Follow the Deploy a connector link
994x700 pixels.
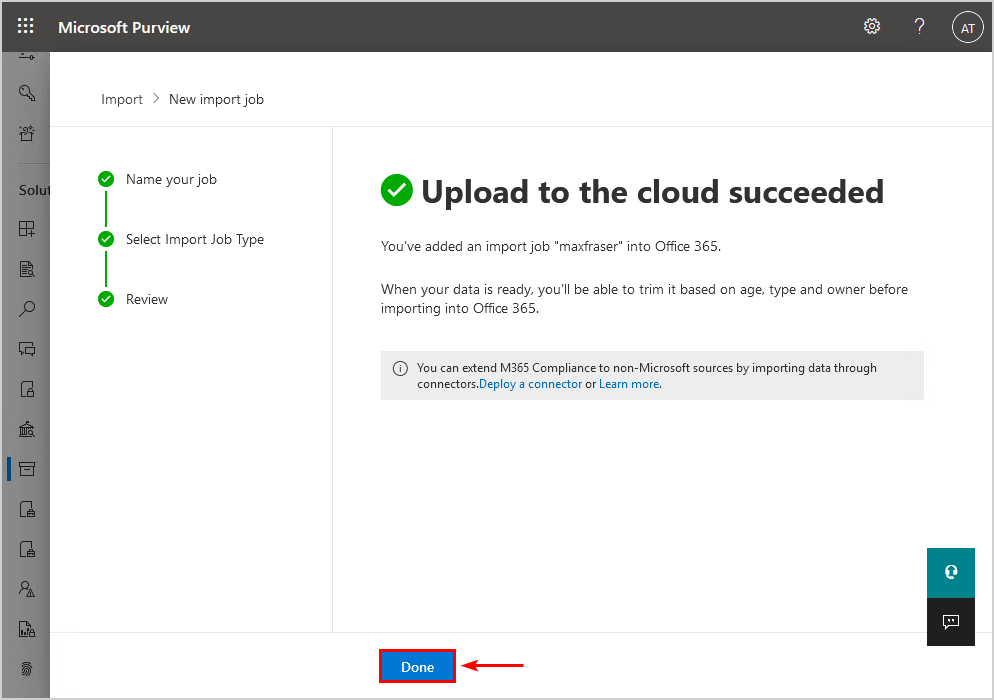[x=530, y=384]
